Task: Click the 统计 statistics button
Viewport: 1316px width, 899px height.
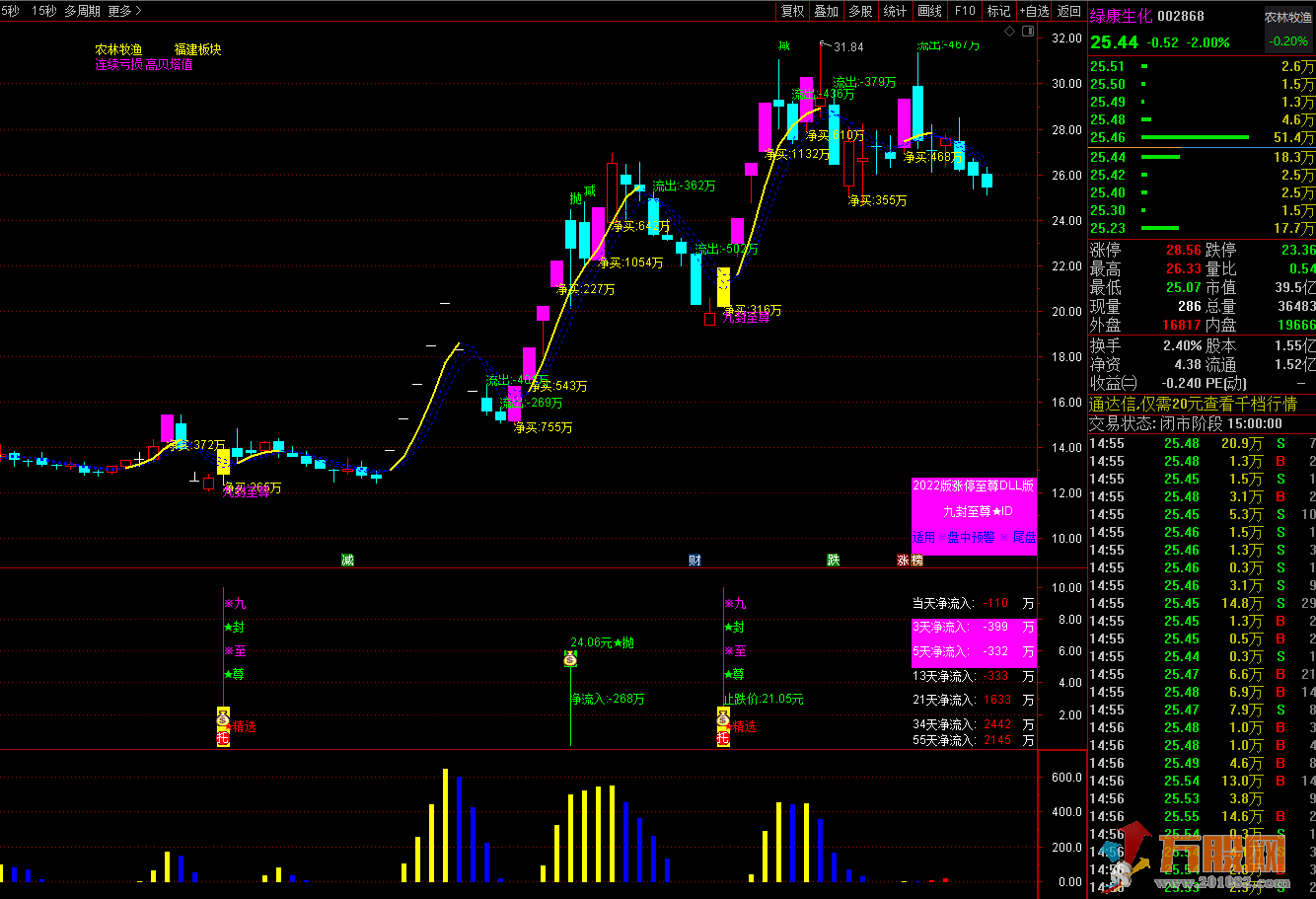Action: point(895,11)
